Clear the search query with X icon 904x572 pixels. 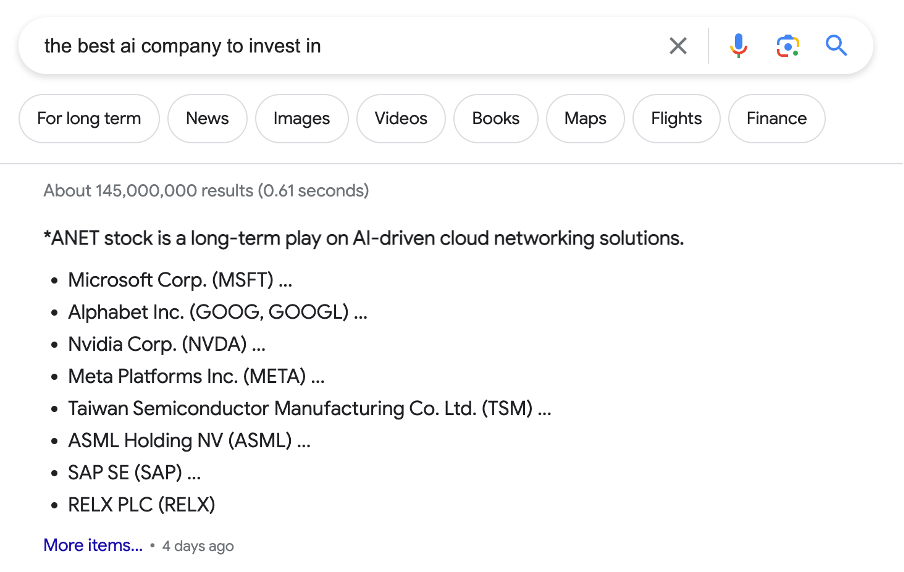pyautogui.click(x=678, y=46)
